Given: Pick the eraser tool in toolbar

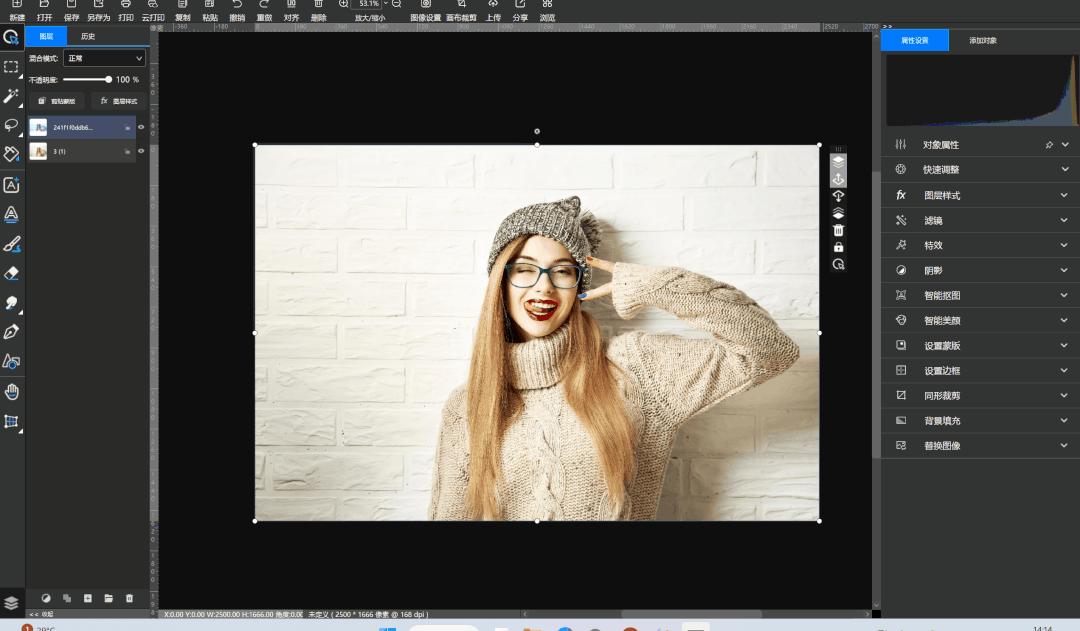Looking at the screenshot, I should coord(11,273).
